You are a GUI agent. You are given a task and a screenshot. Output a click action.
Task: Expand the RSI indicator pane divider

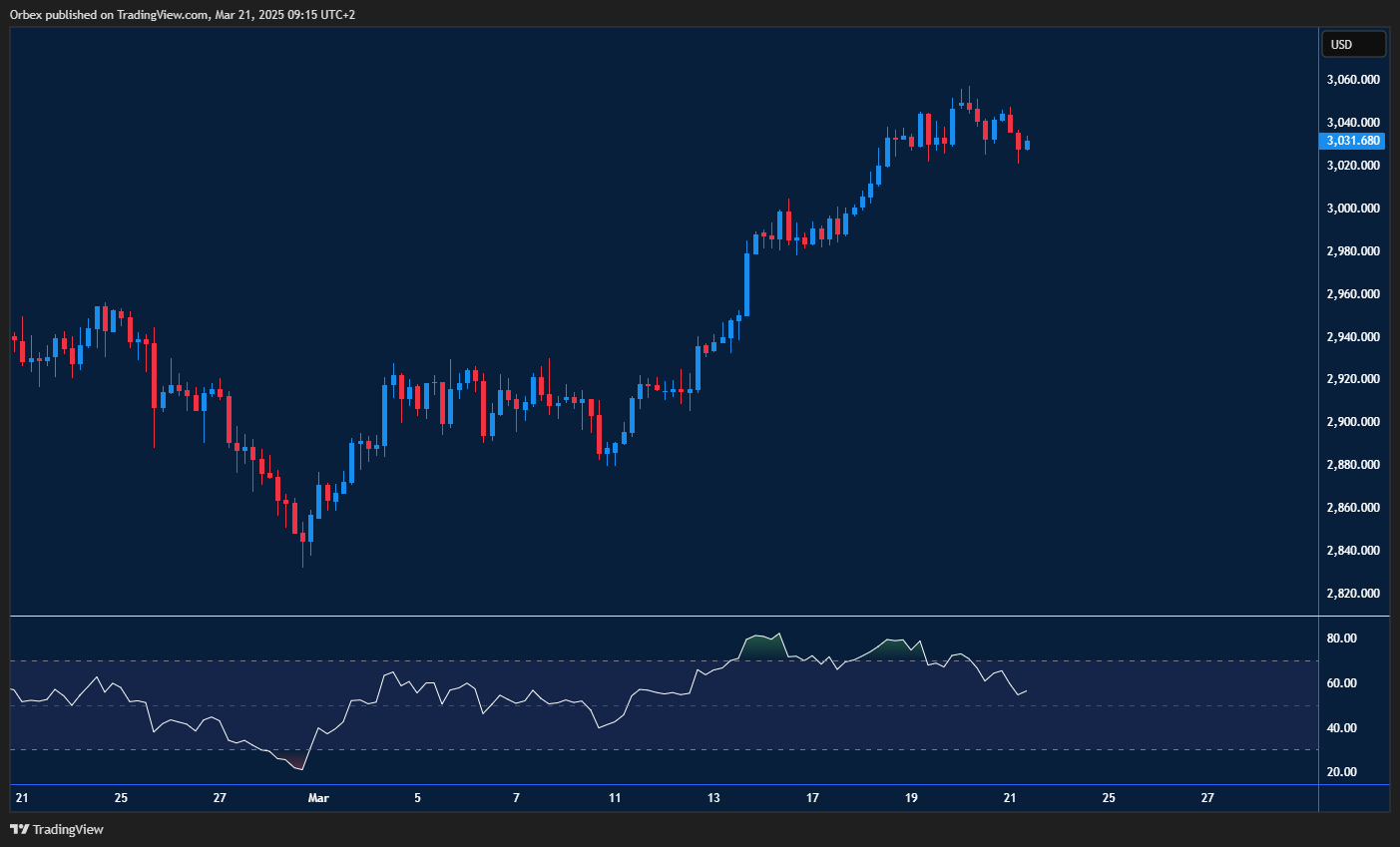[x=659, y=614]
